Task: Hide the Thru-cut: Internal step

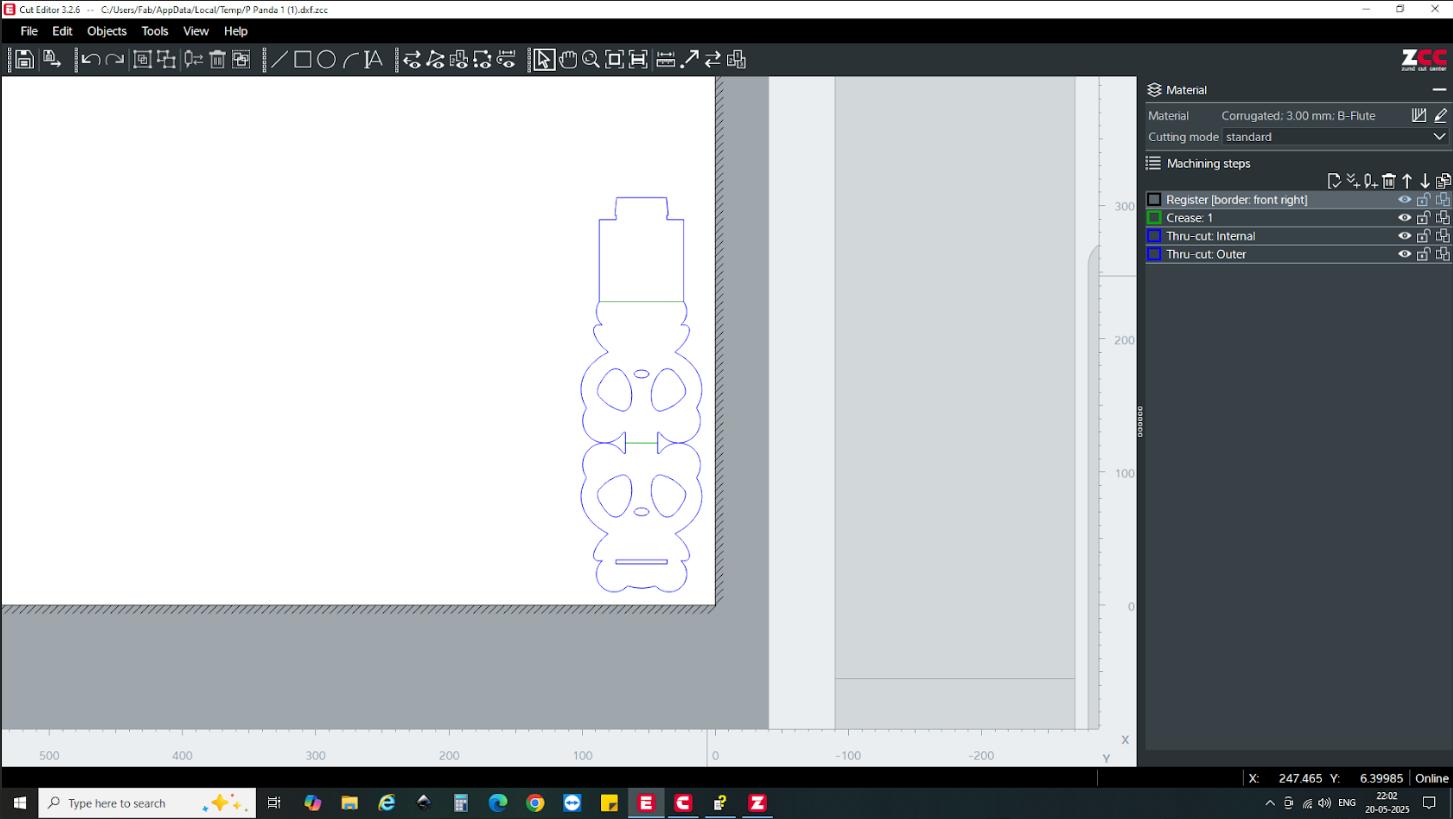Action: pos(1404,236)
